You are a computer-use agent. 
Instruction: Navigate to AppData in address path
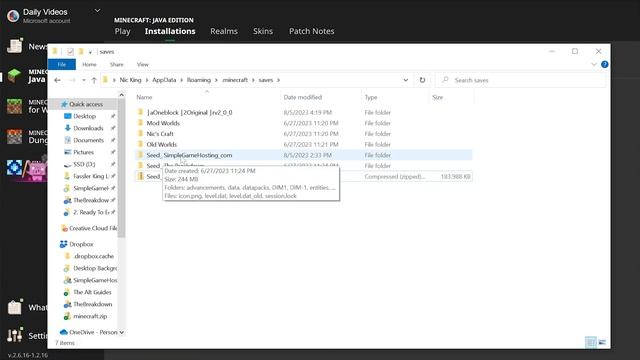[164, 80]
